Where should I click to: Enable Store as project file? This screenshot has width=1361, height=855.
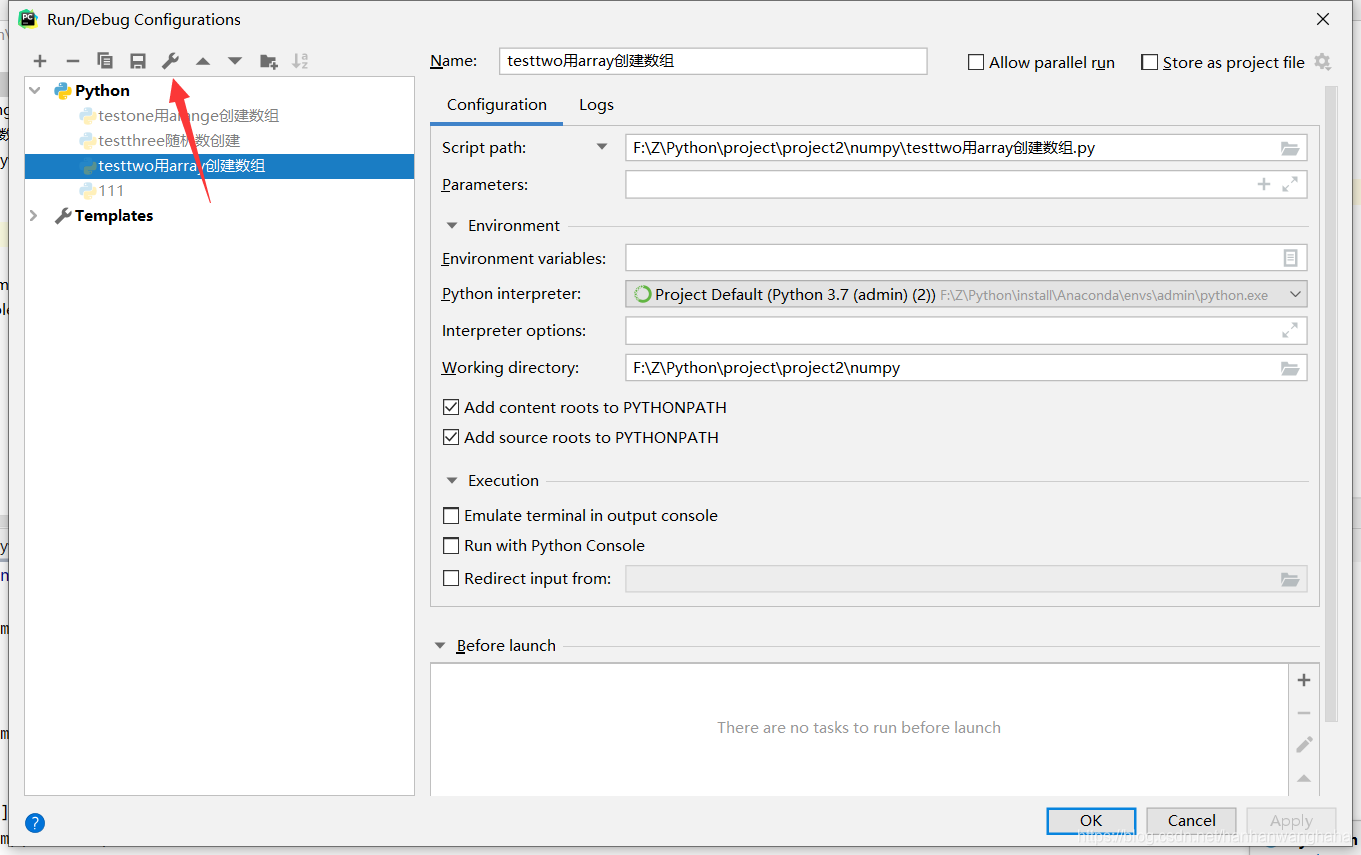point(1149,62)
